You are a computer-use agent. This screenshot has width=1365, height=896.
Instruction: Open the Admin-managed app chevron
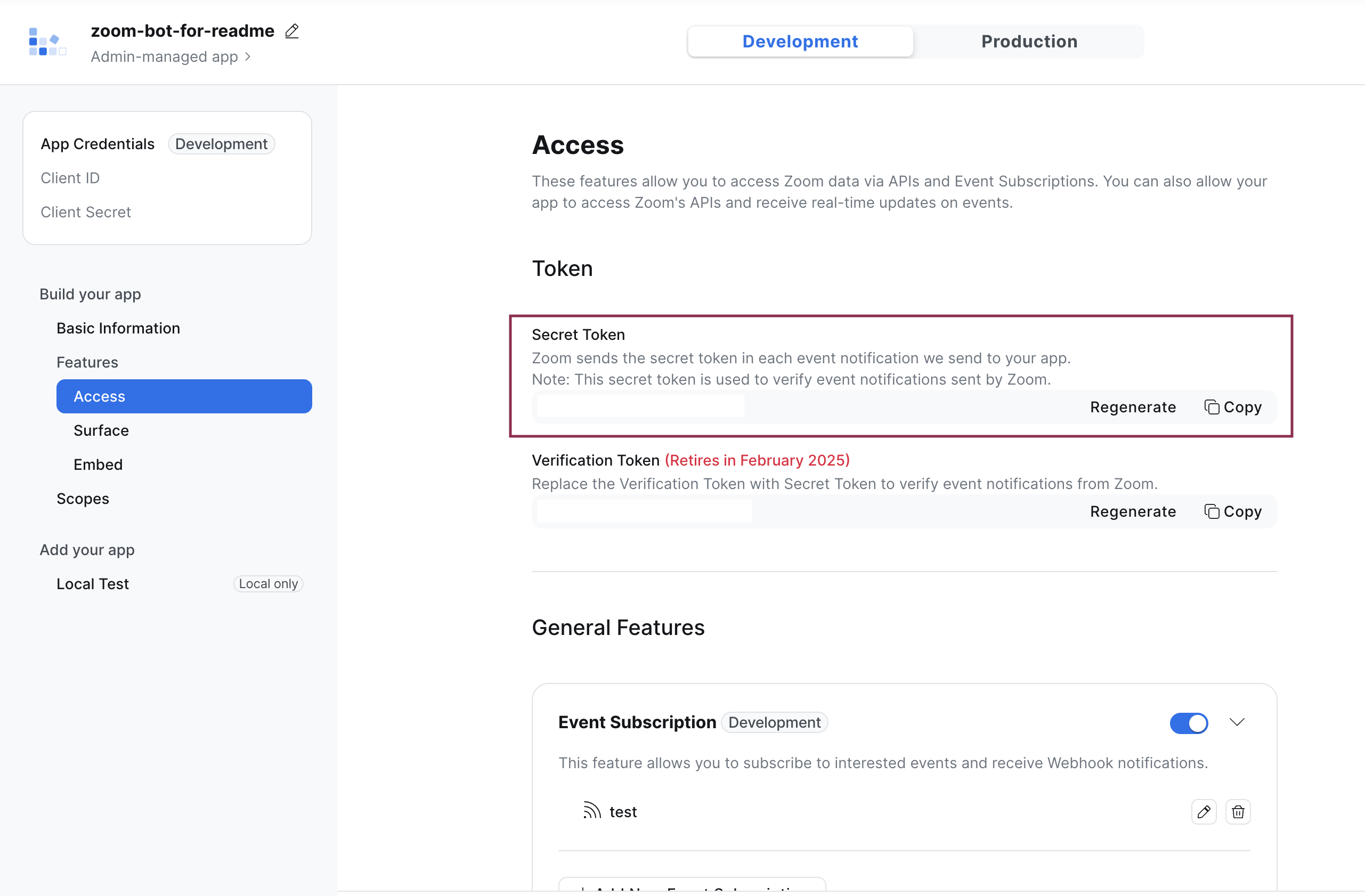[248, 57]
